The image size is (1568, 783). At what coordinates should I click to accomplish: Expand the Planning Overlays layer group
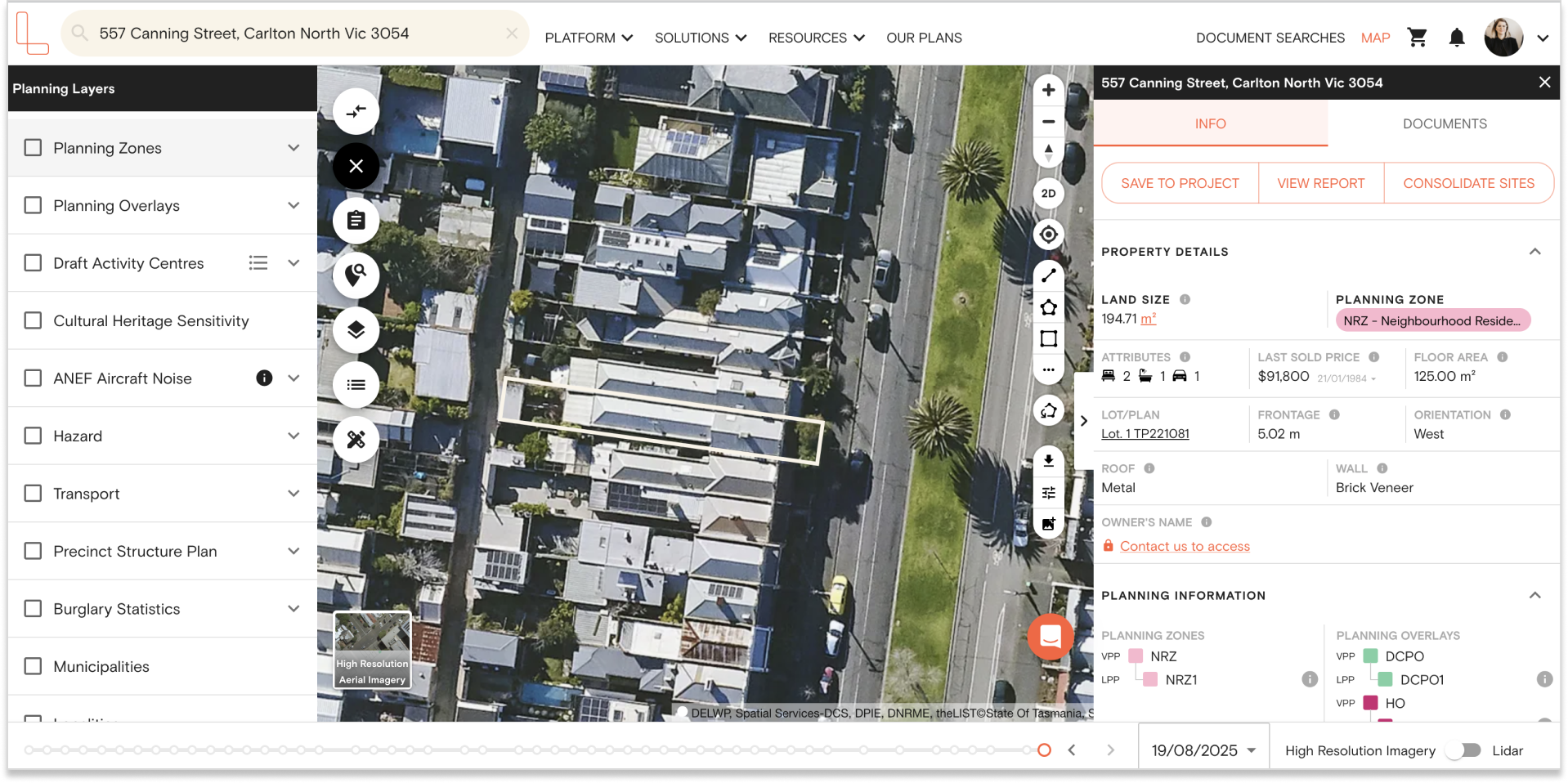pyautogui.click(x=293, y=205)
